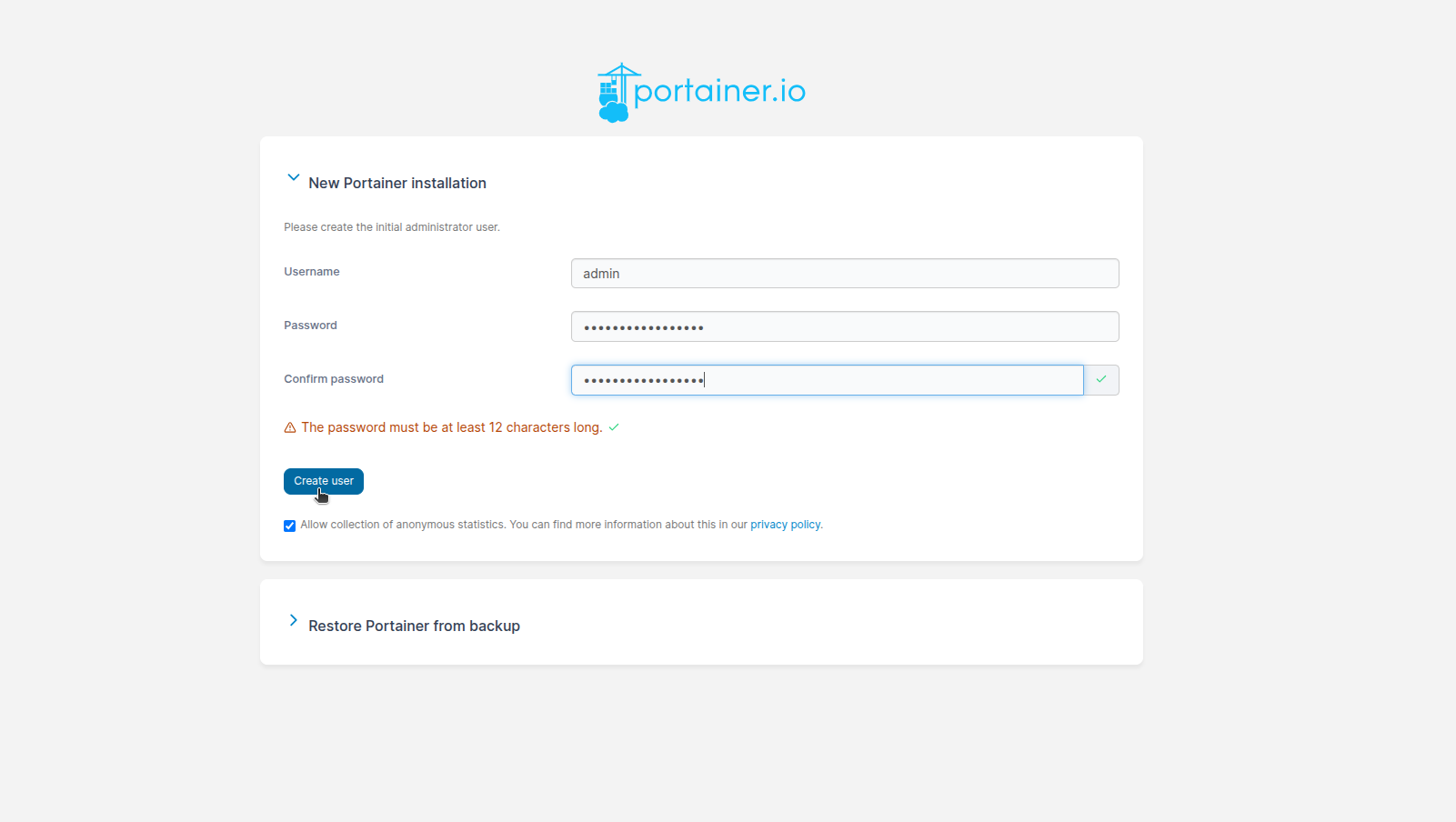Screen dimensions: 1456x822
Task: Click the portainer.io logo text
Action: coord(719,91)
